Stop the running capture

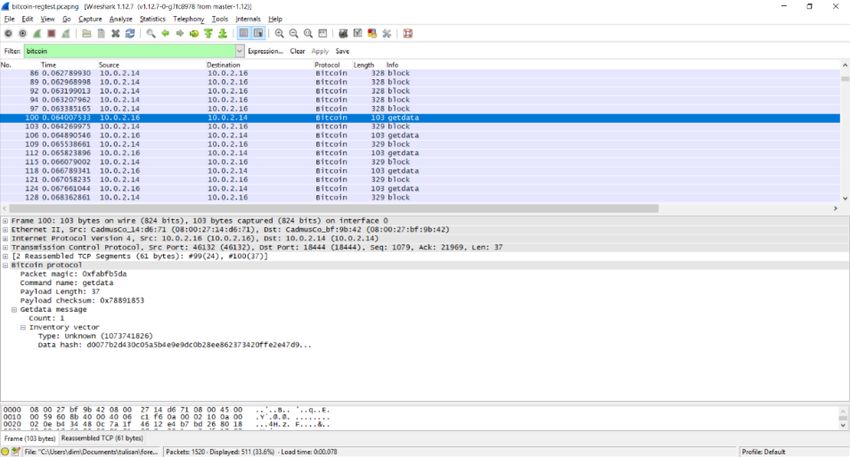click(x=51, y=34)
